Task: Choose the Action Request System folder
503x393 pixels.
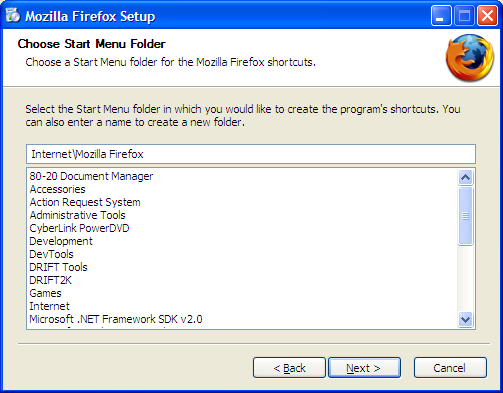Action: (85, 202)
